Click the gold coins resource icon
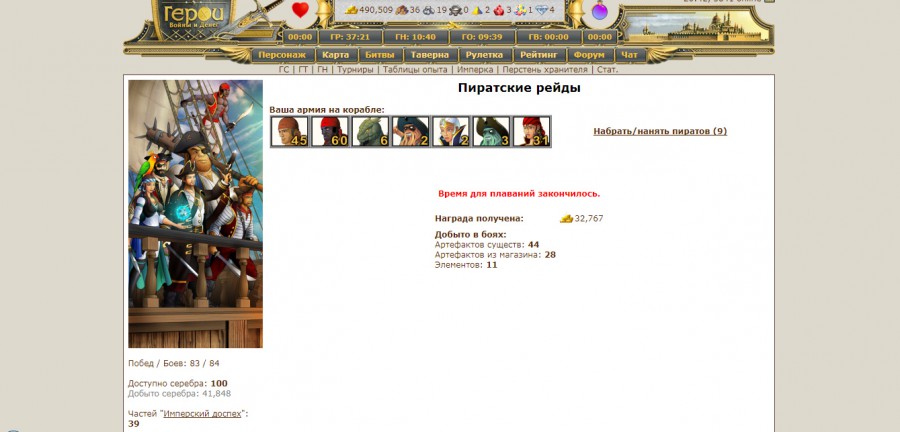Image resolution: width=900 pixels, height=432 pixels. pyautogui.click(x=351, y=10)
